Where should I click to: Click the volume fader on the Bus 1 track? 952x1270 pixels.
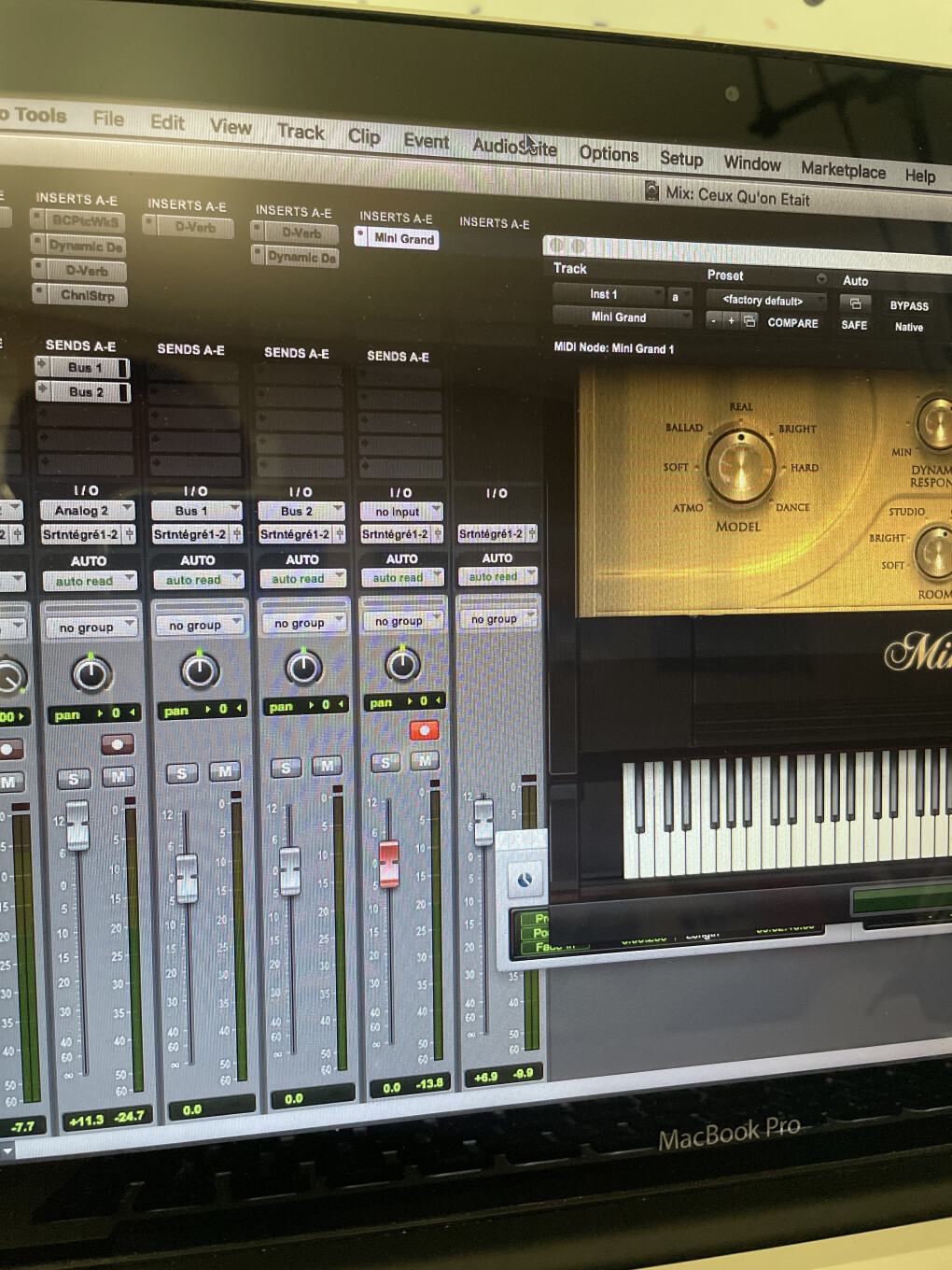pos(187,877)
